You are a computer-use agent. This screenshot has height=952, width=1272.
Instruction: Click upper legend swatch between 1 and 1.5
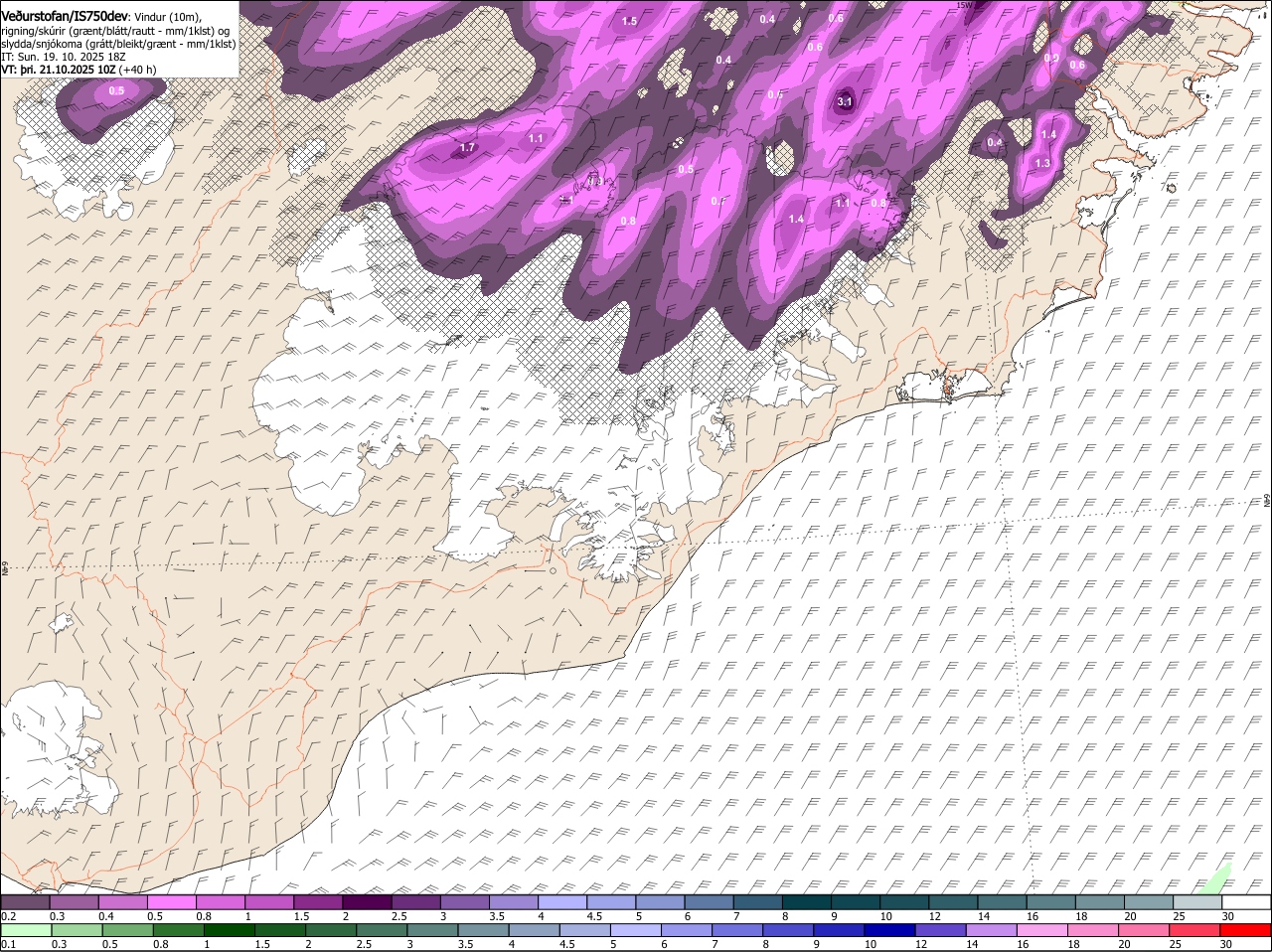point(268,901)
